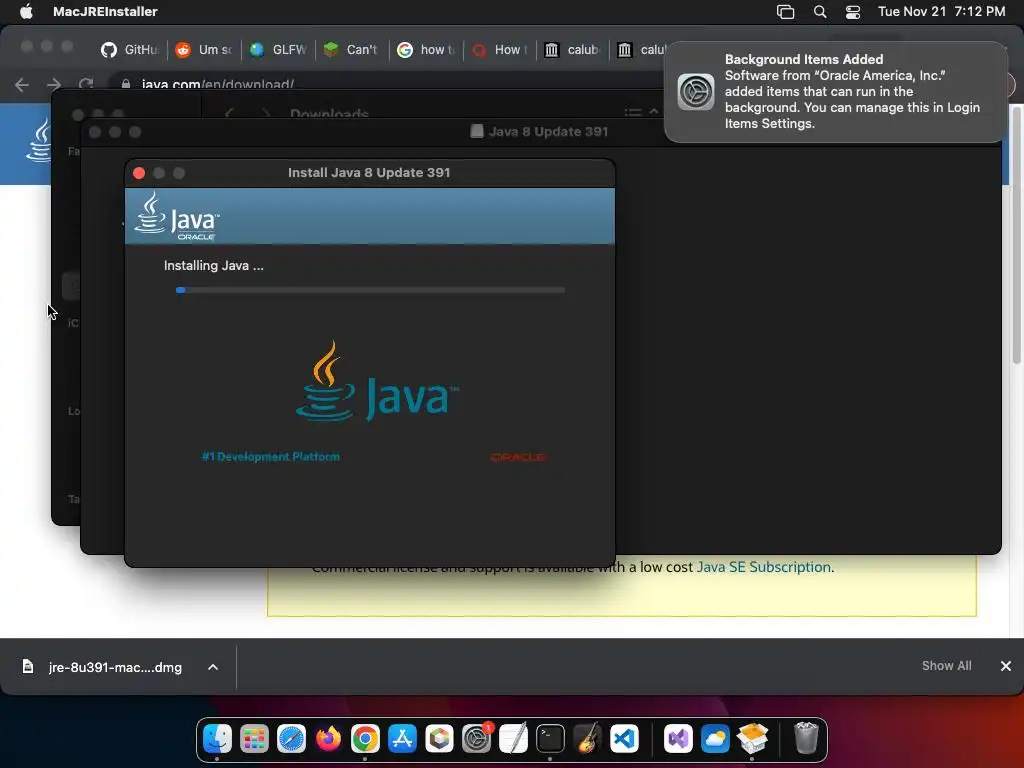This screenshot has width=1024, height=768.
Task: Go forward in Chrome browser
Action: 54,85
